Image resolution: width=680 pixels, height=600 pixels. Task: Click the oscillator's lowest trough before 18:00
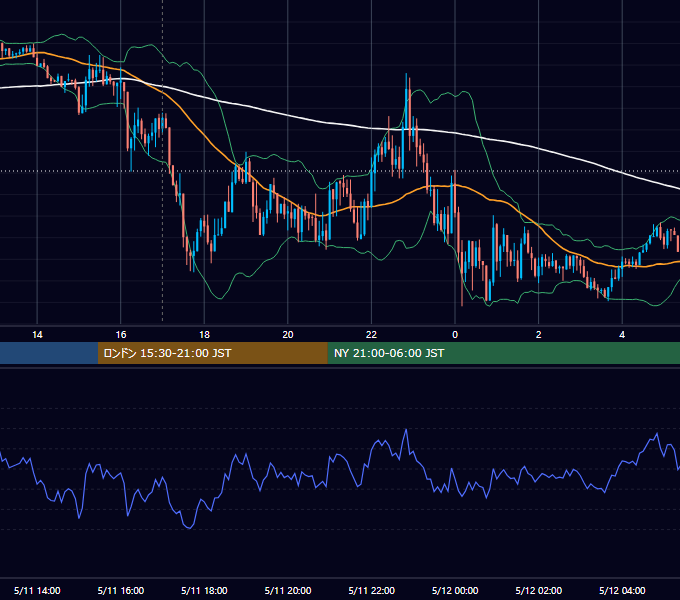[190, 528]
